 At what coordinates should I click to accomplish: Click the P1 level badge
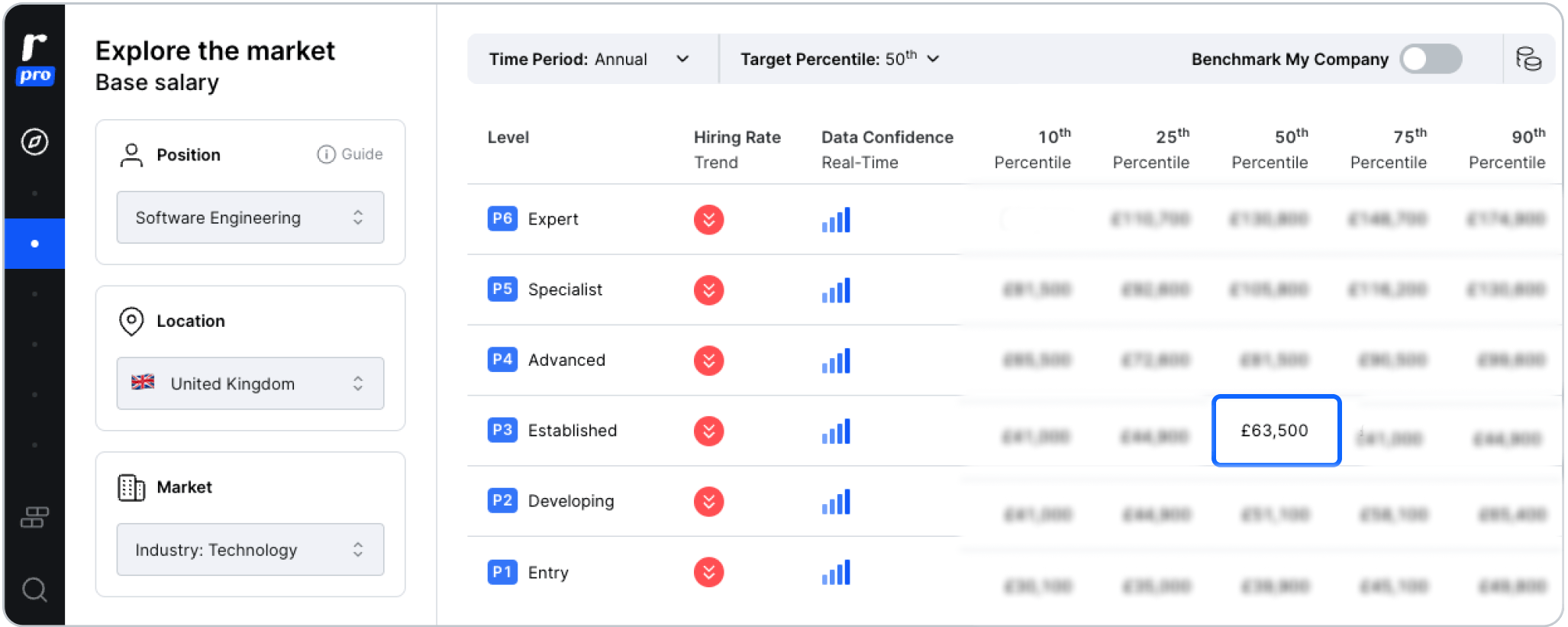[x=502, y=571]
